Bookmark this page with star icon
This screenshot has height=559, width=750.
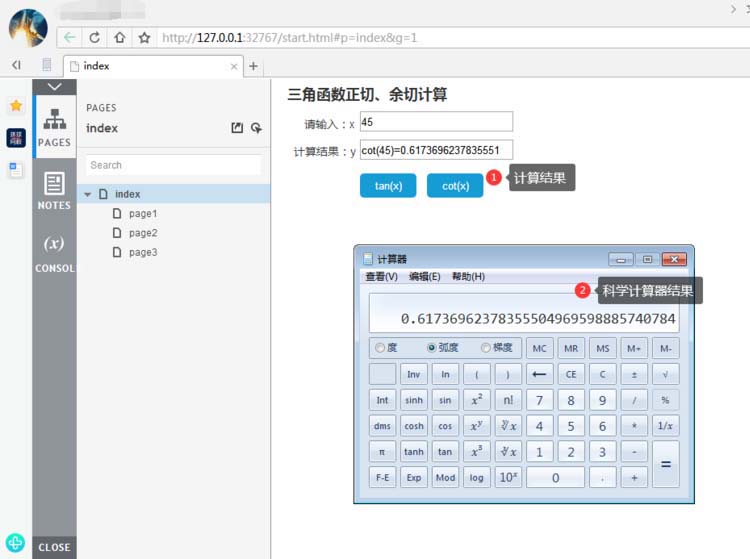144,37
